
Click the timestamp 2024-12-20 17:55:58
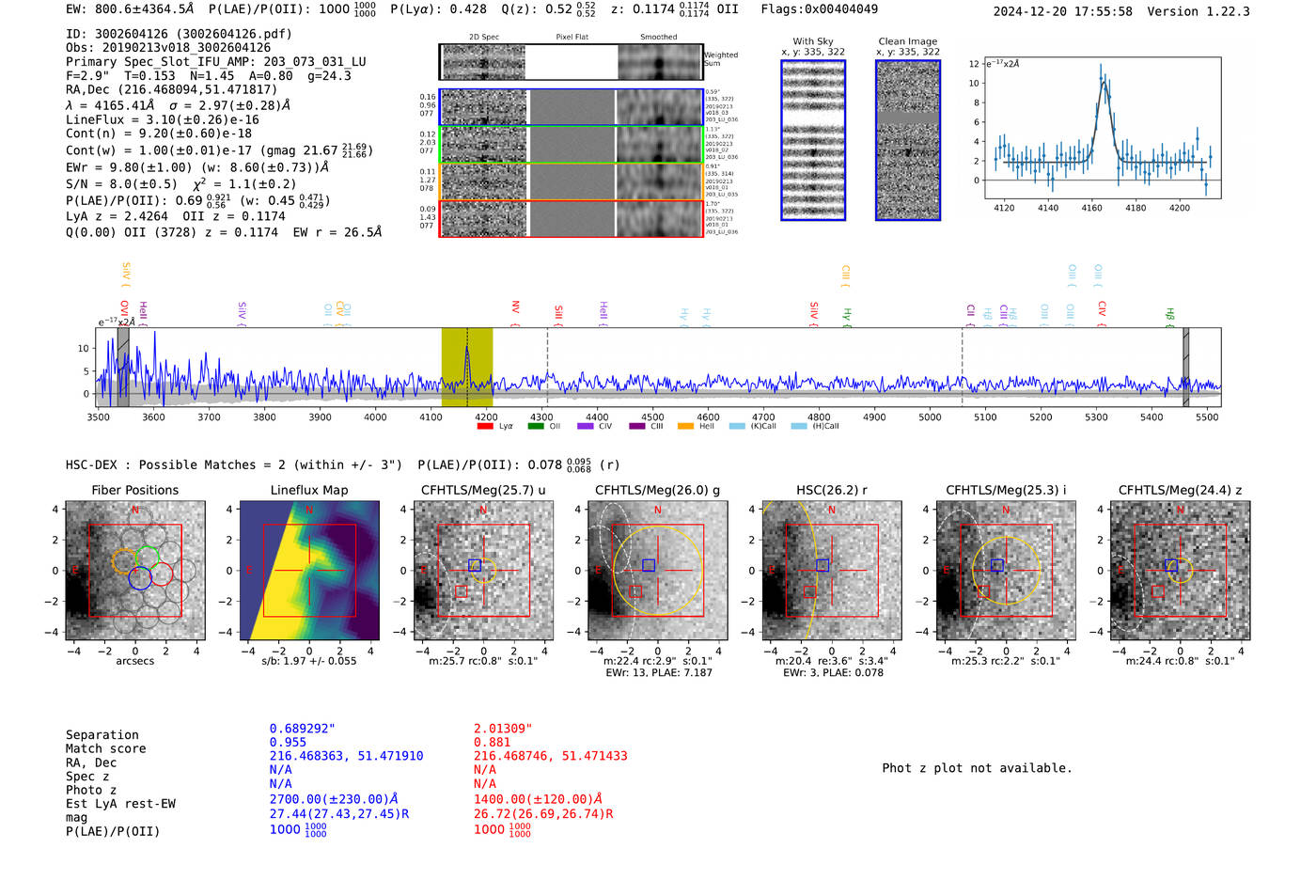(x=1063, y=11)
